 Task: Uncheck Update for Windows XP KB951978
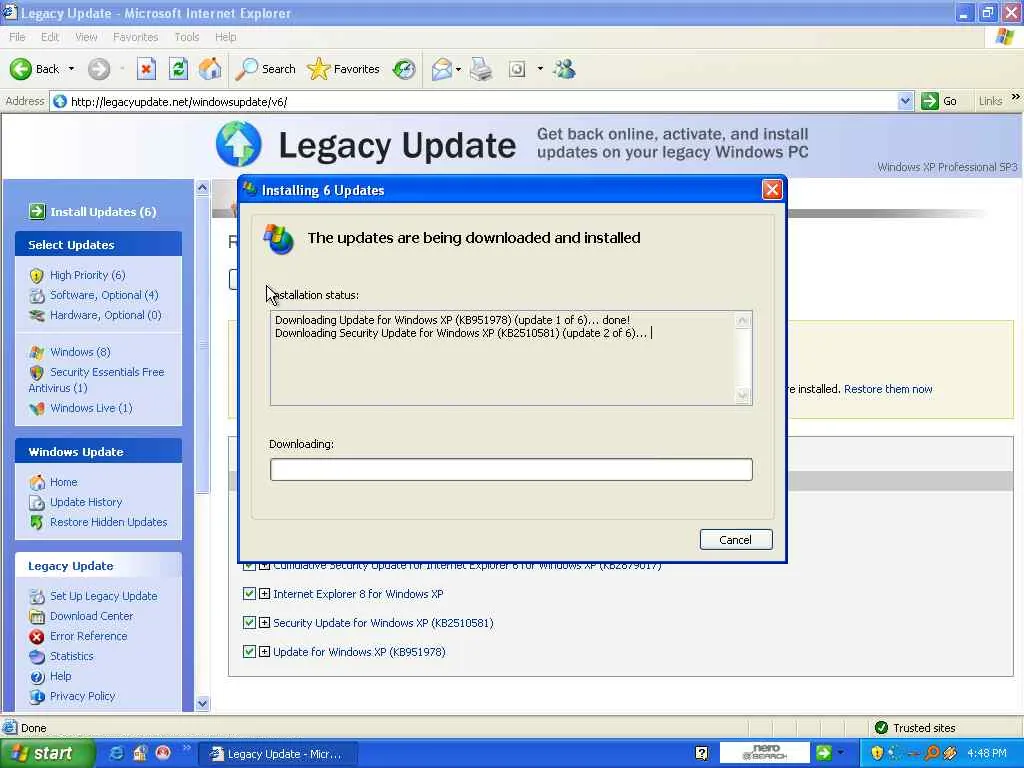[249, 651]
